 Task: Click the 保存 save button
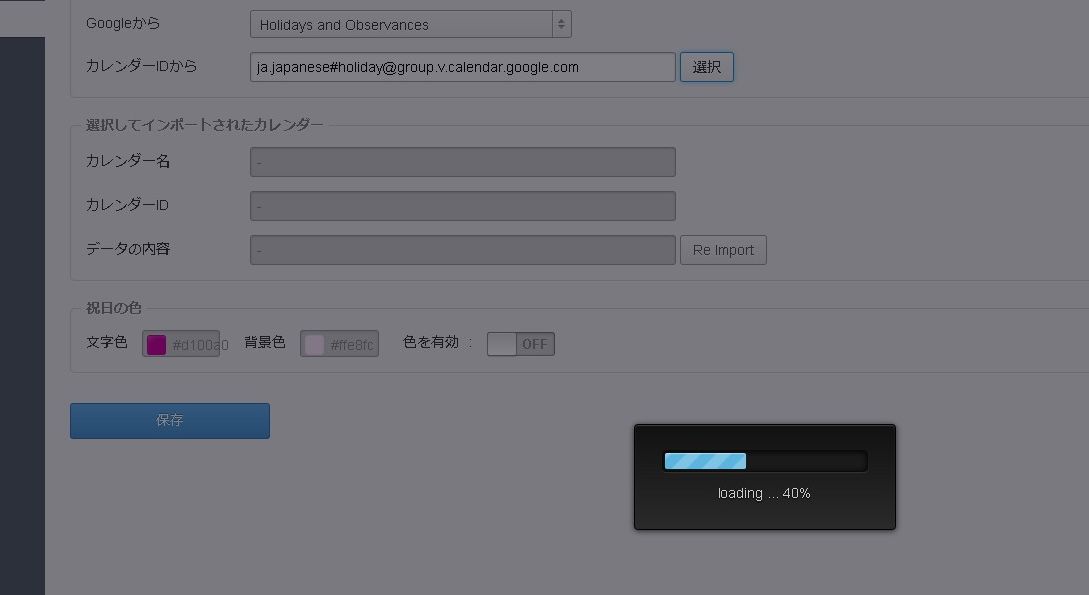pos(169,420)
